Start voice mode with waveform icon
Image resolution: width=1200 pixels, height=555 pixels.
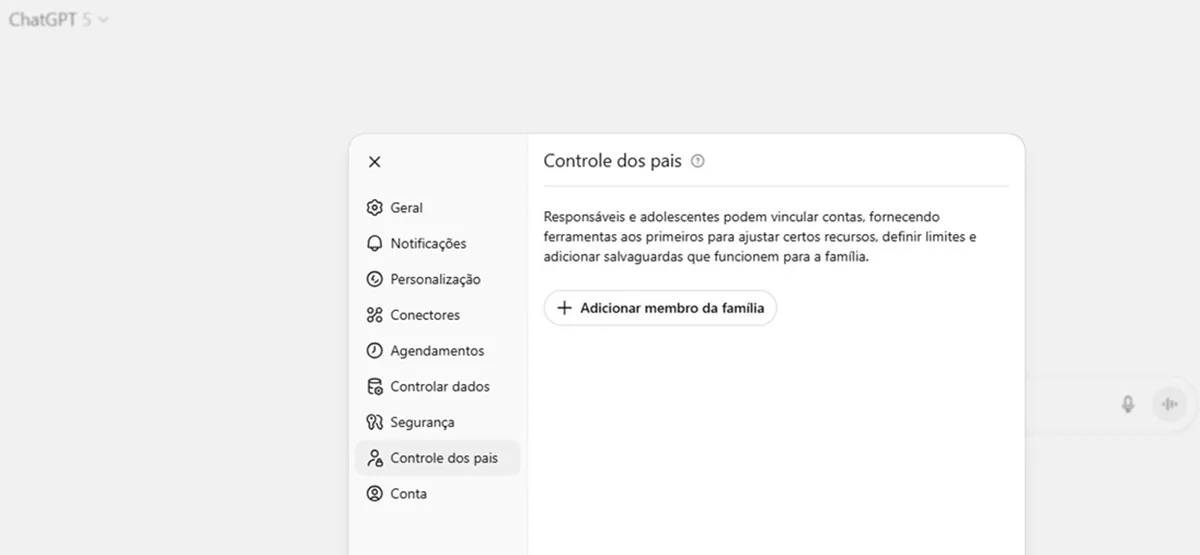(x=1169, y=404)
